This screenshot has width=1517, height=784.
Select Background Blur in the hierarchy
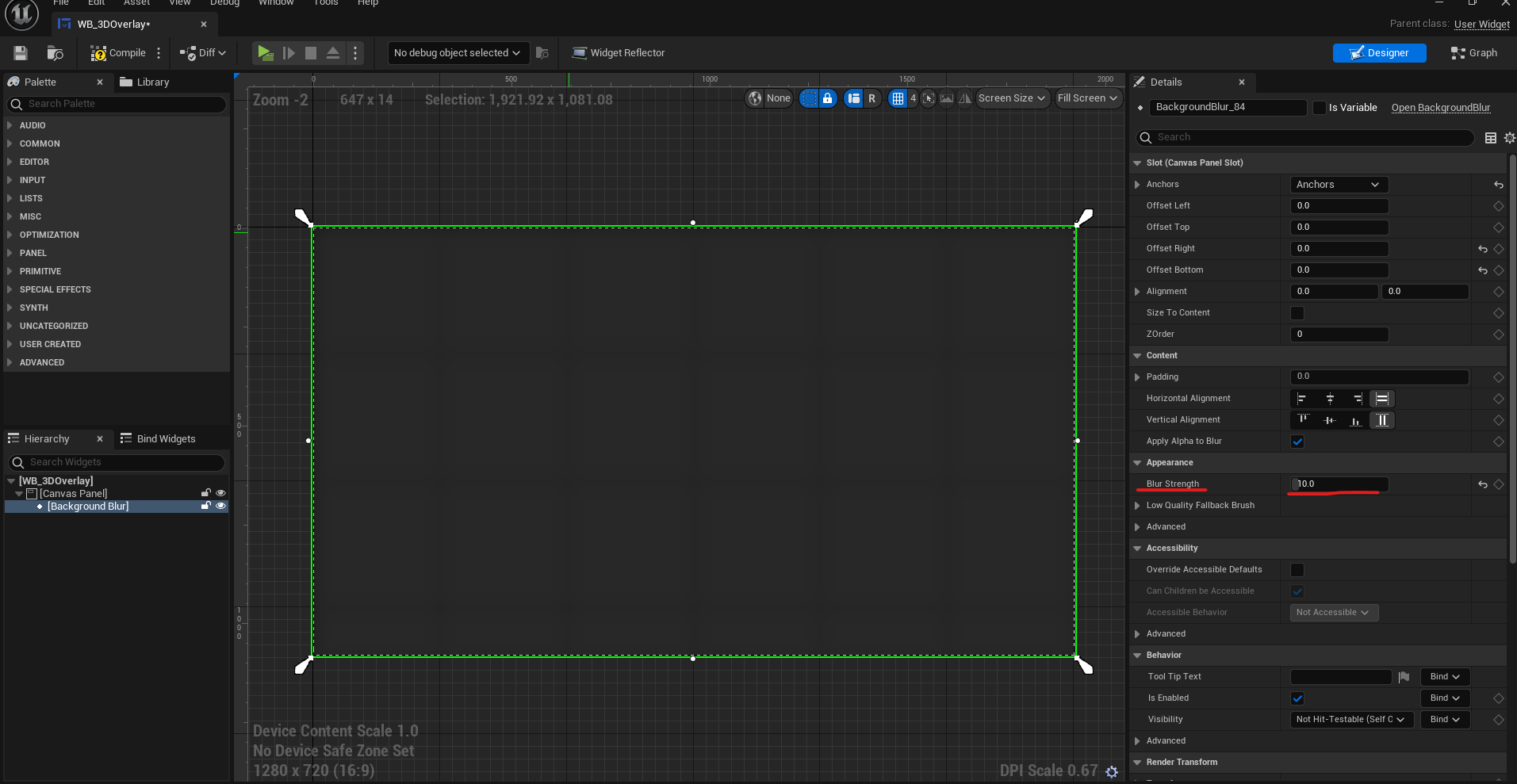88,506
